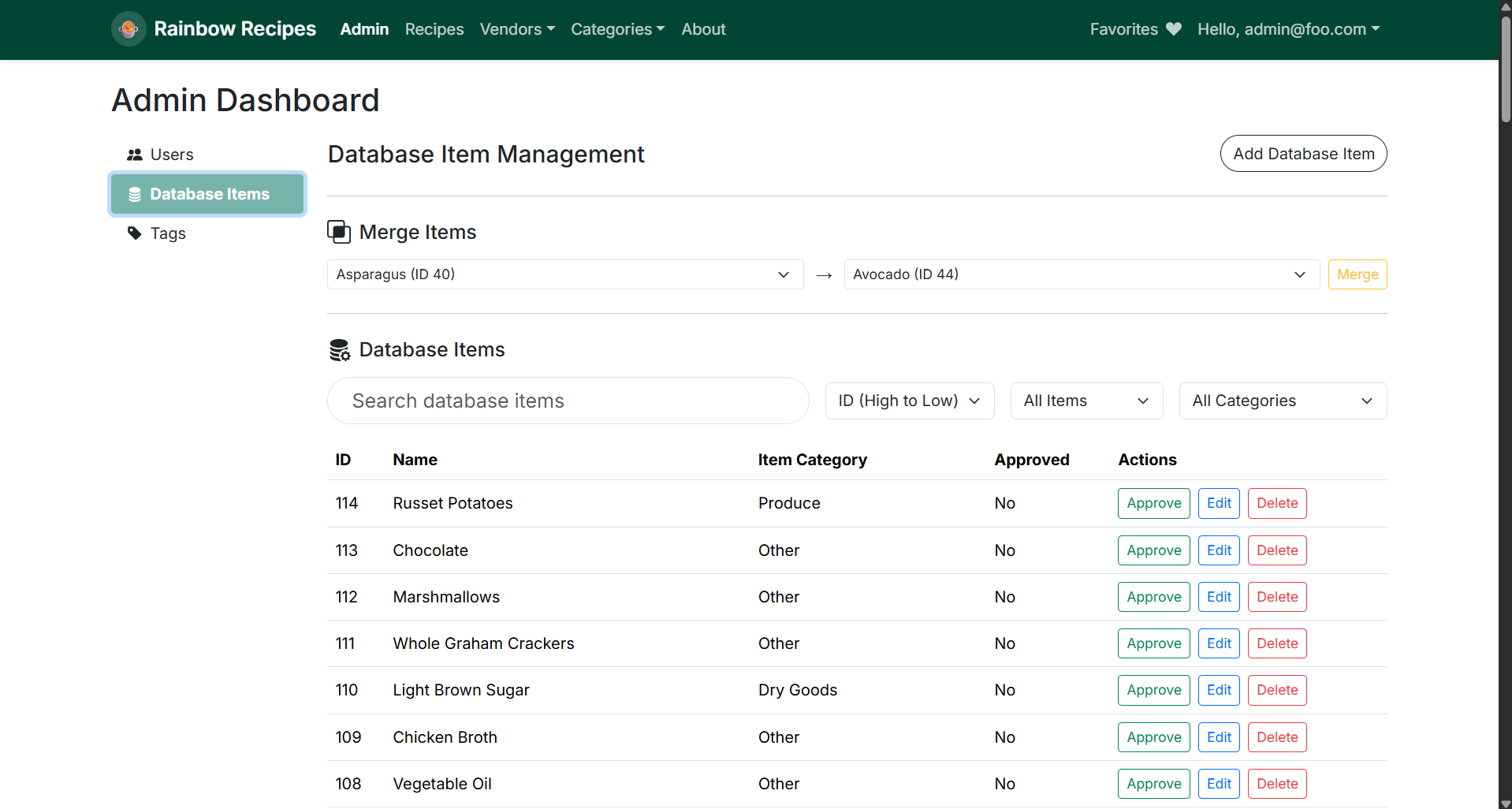
Task: Delete the Marshmallows item
Action: pos(1276,597)
